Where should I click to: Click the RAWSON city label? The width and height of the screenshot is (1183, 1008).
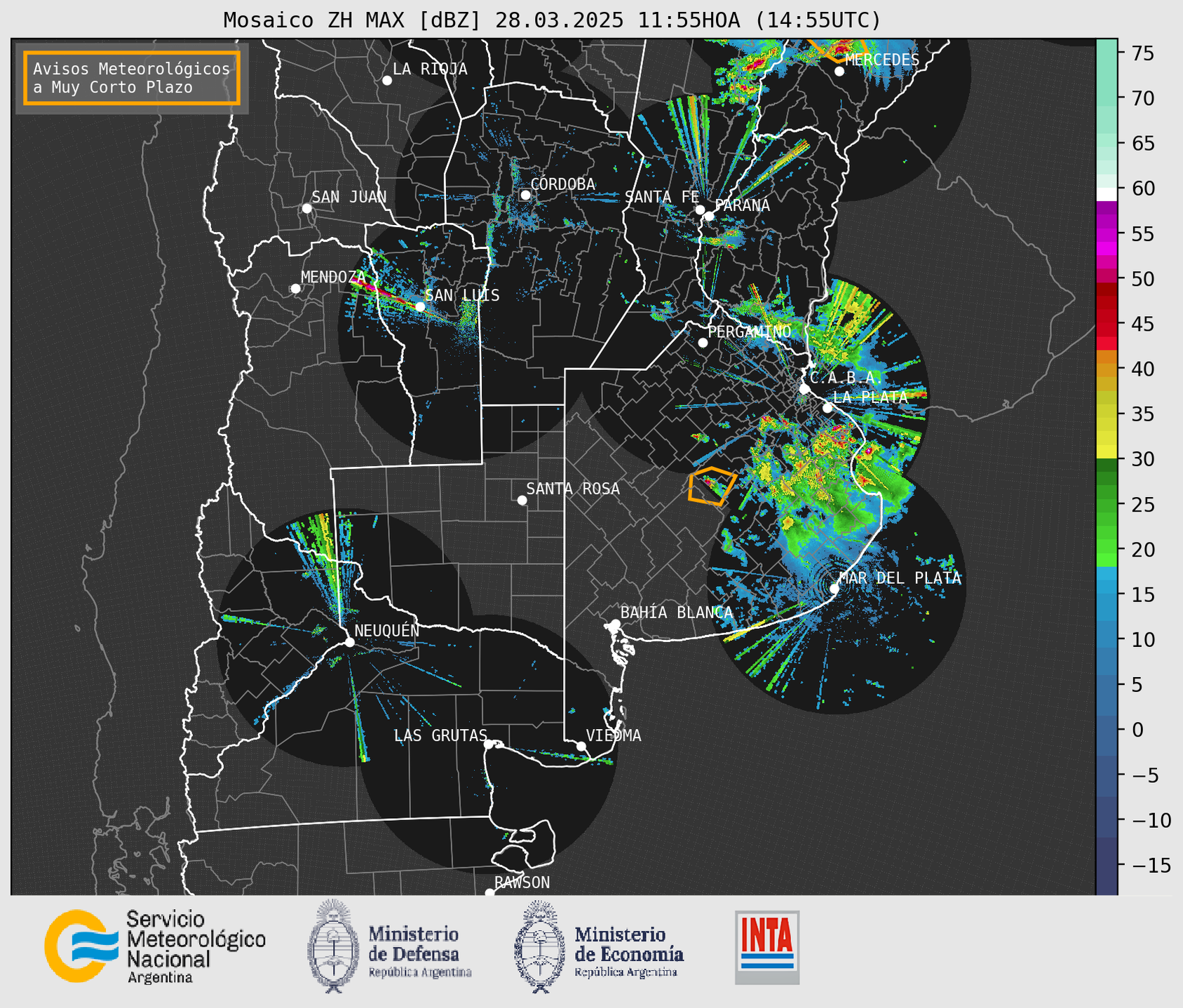[522, 883]
